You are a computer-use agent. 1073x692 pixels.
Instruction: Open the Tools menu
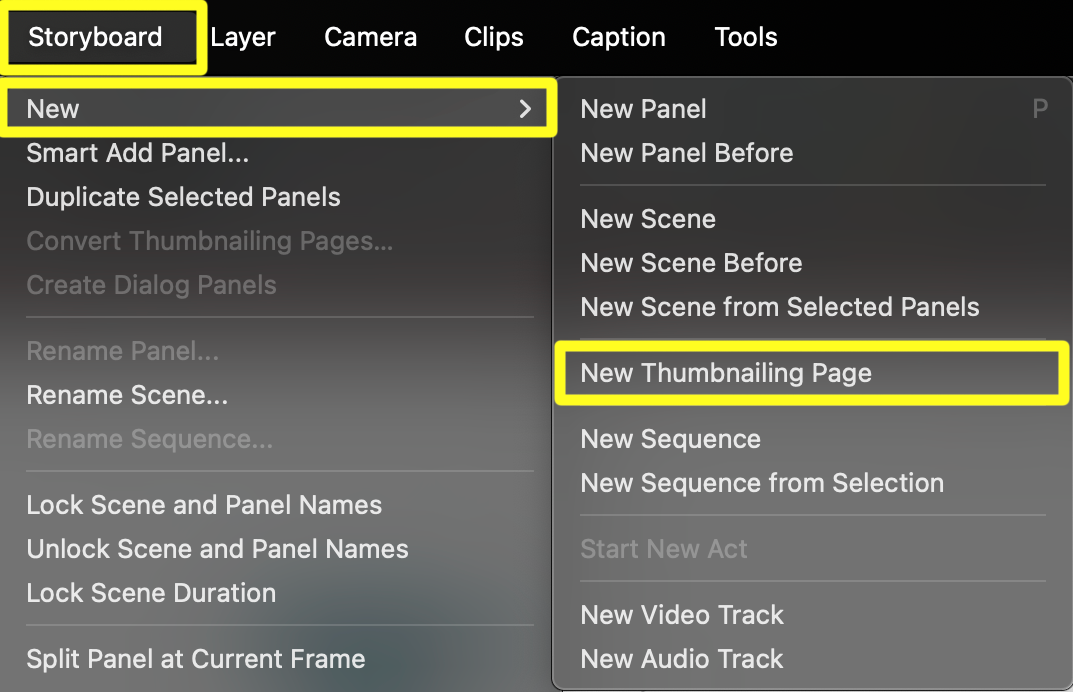(x=746, y=38)
